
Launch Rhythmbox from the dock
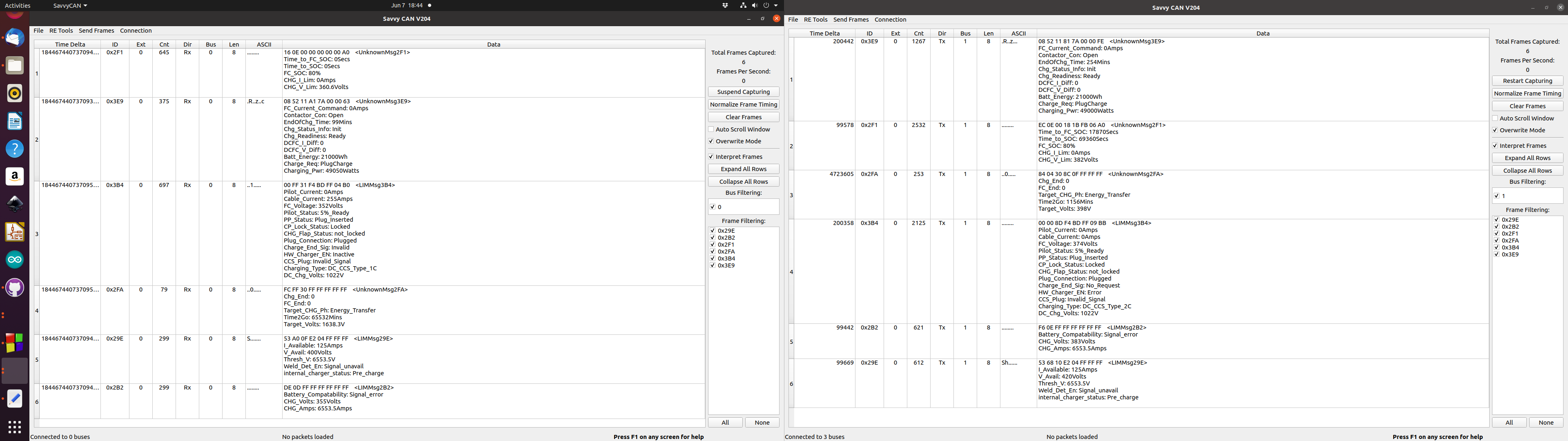tap(15, 93)
